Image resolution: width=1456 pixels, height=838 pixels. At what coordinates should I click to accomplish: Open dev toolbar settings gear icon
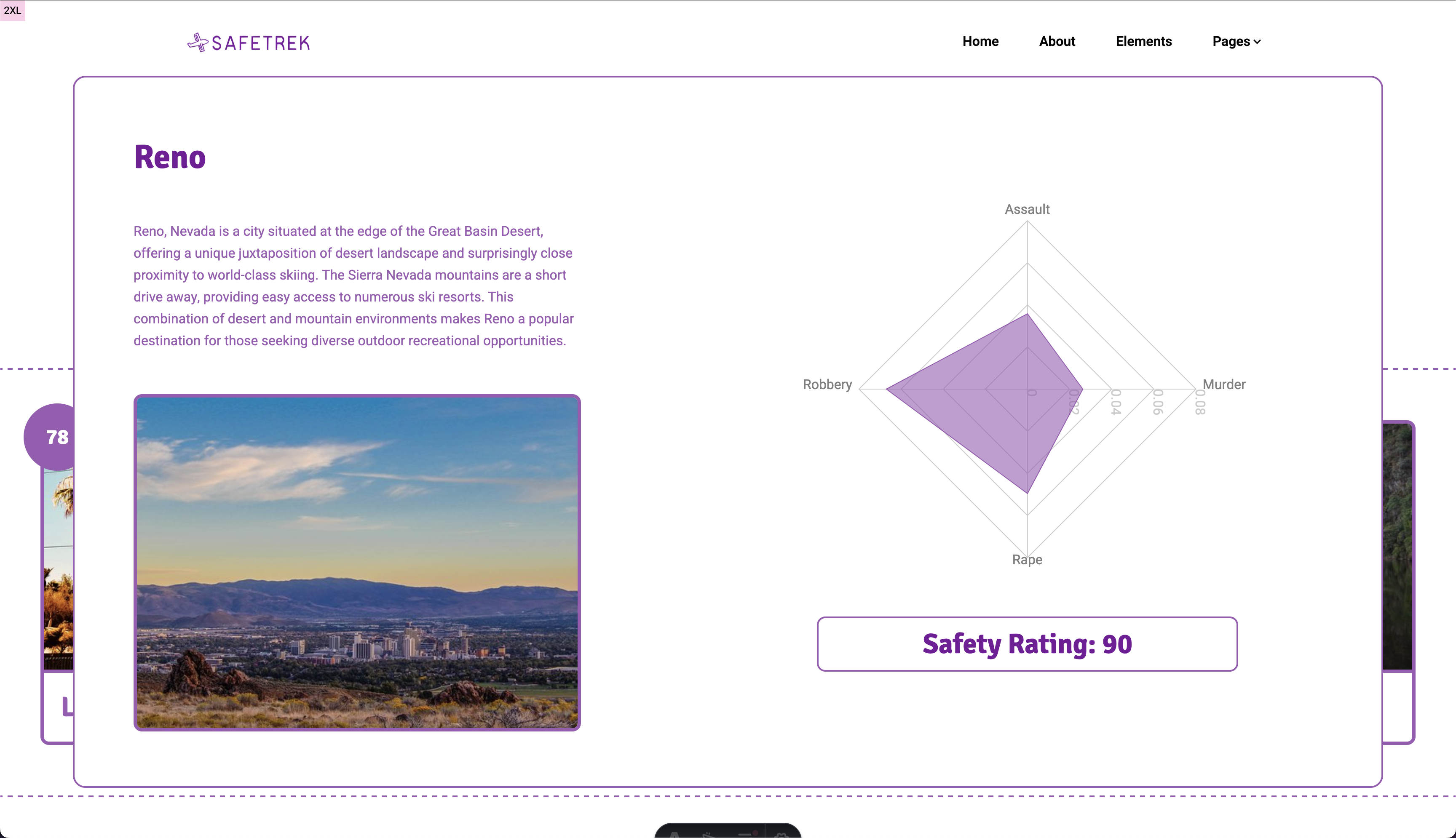tap(781, 834)
